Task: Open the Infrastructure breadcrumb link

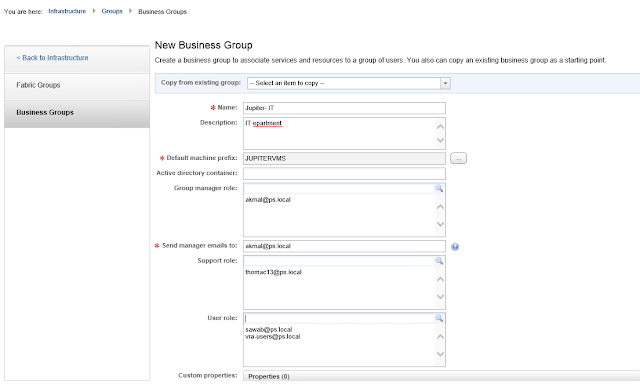Action: click(67, 11)
